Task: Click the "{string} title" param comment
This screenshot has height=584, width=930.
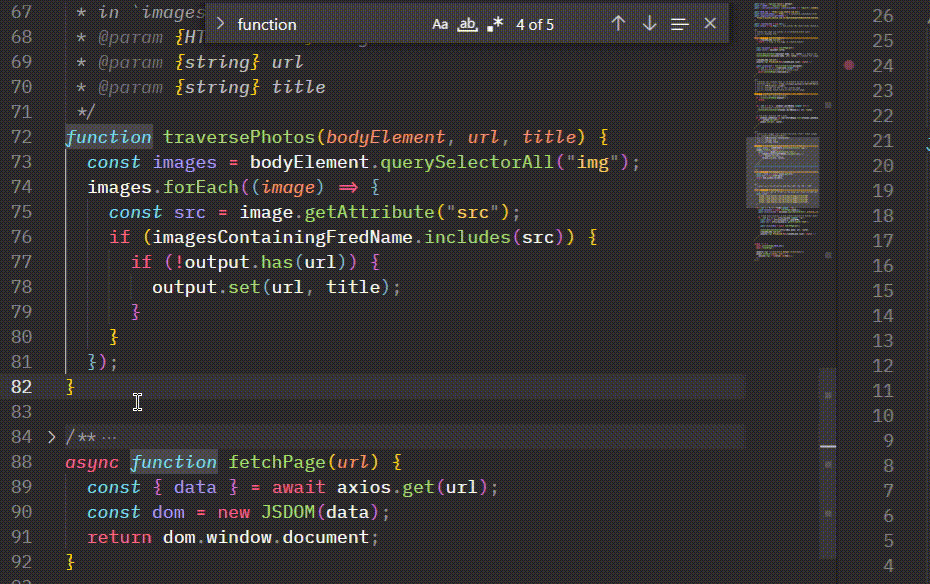Action: pyautogui.click(x=250, y=87)
